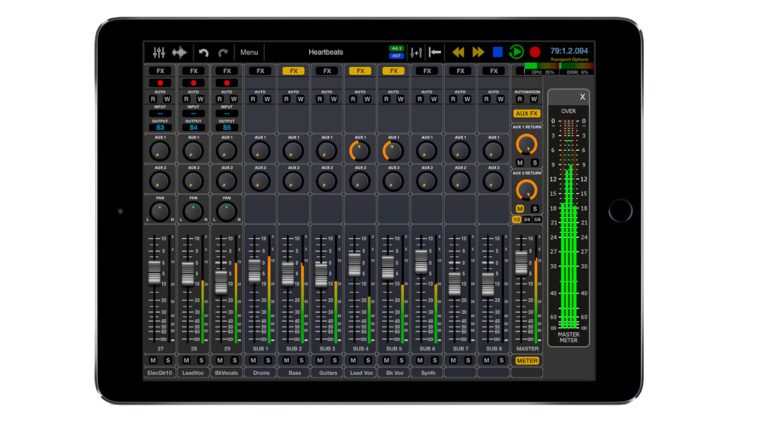770x425 pixels.
Task: Open the S3 output selector on channel 27
Action: pos(159,127)
